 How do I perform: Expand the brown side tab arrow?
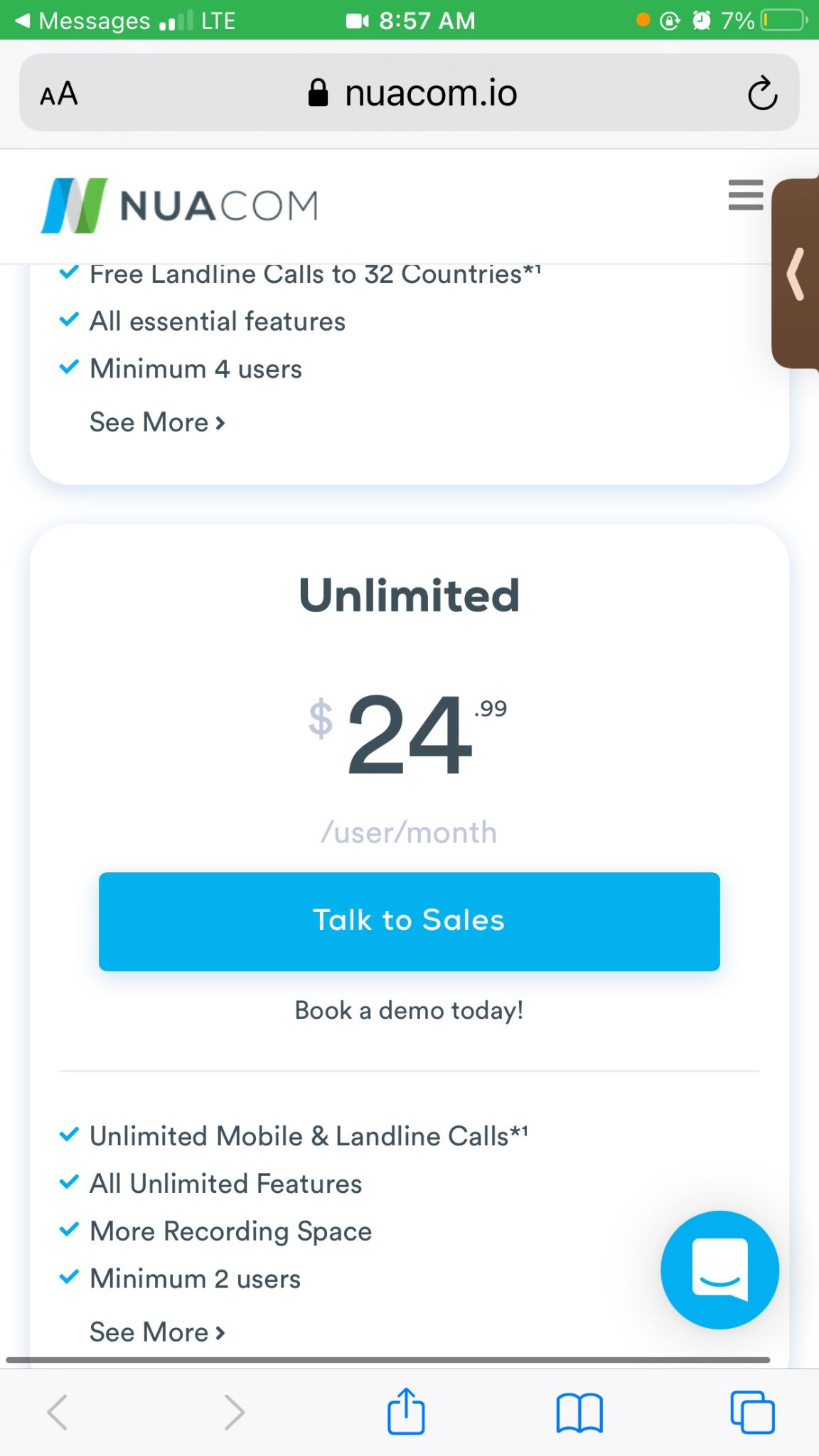tap(796, 274)
